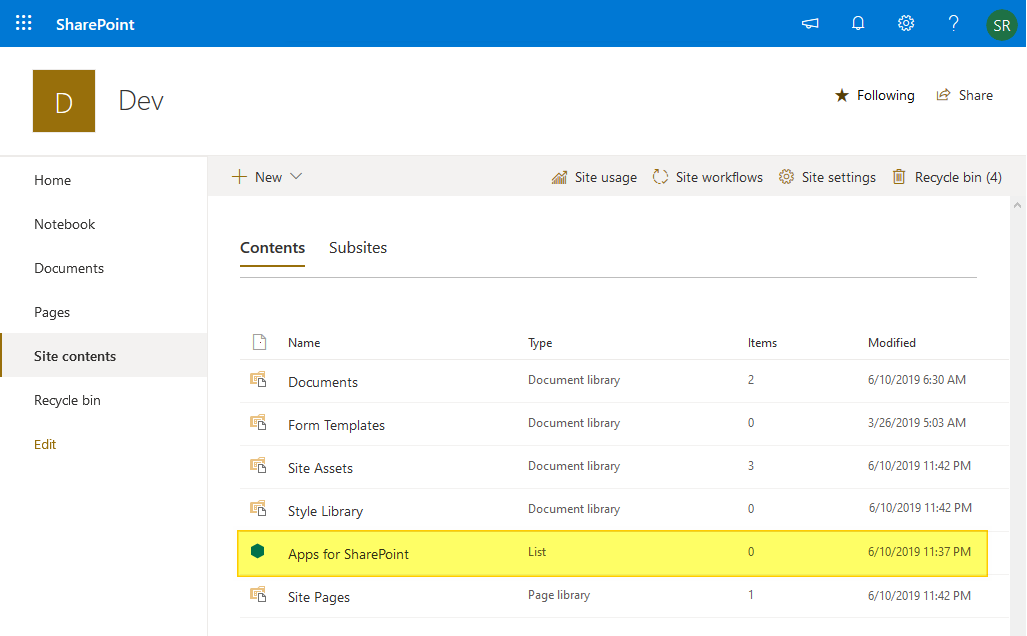
Task: Click the Recycle bin icon in the toolbar
Action: 897,177
